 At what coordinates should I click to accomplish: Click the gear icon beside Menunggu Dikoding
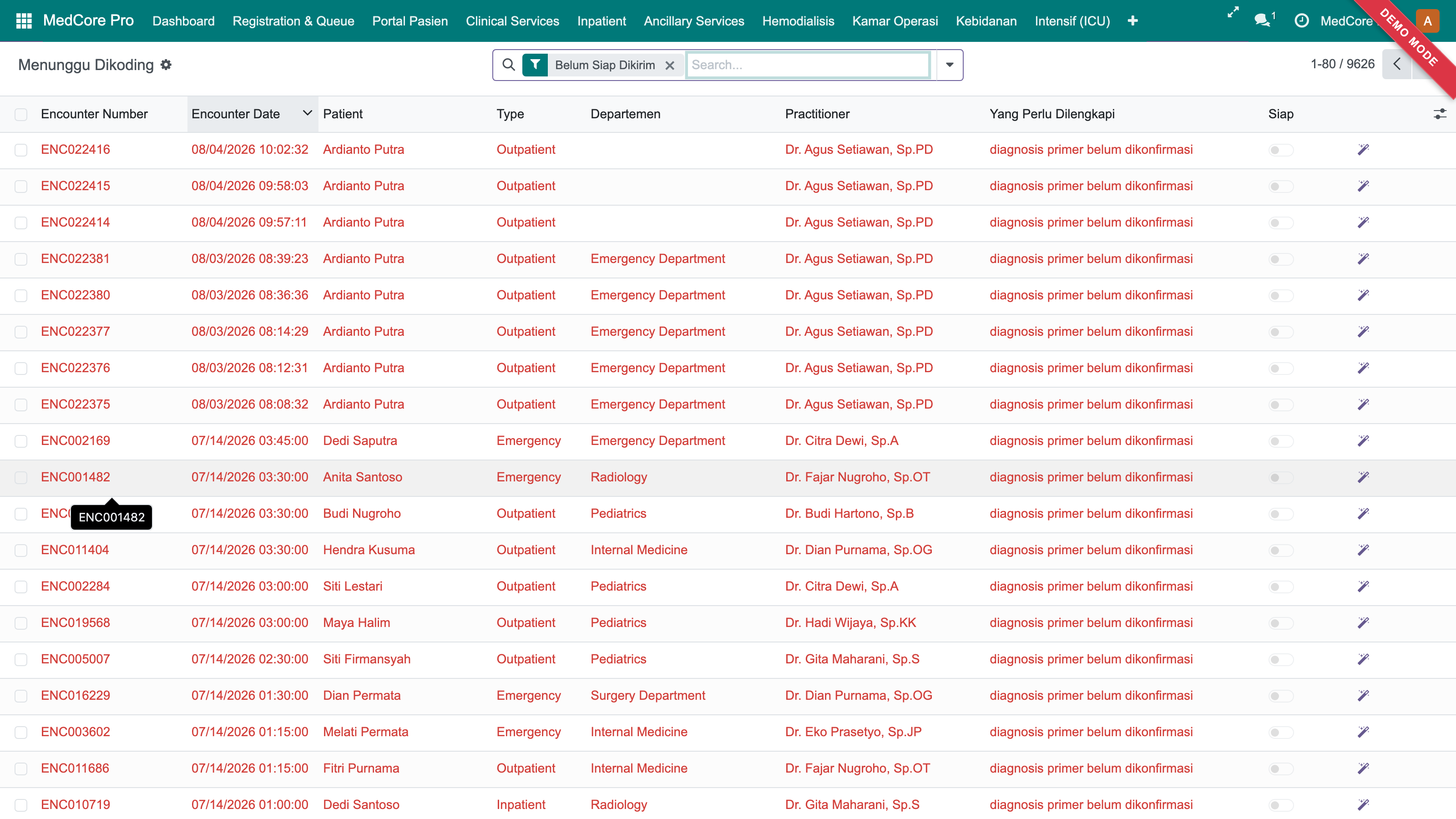point(166,65)
